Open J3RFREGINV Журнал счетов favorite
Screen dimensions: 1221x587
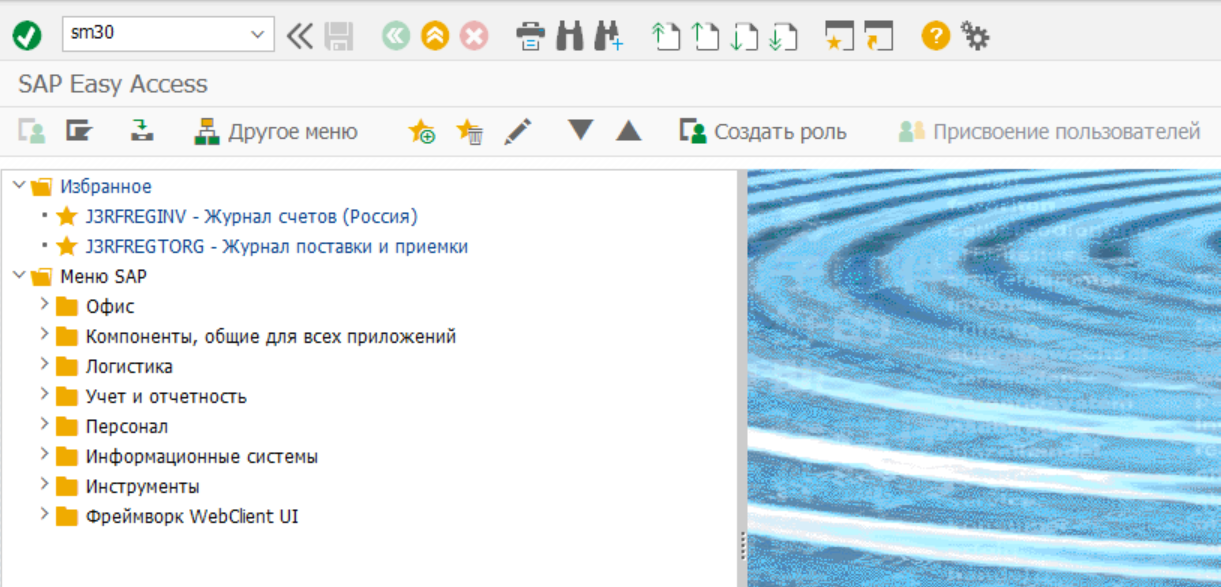tap(251, 216)
